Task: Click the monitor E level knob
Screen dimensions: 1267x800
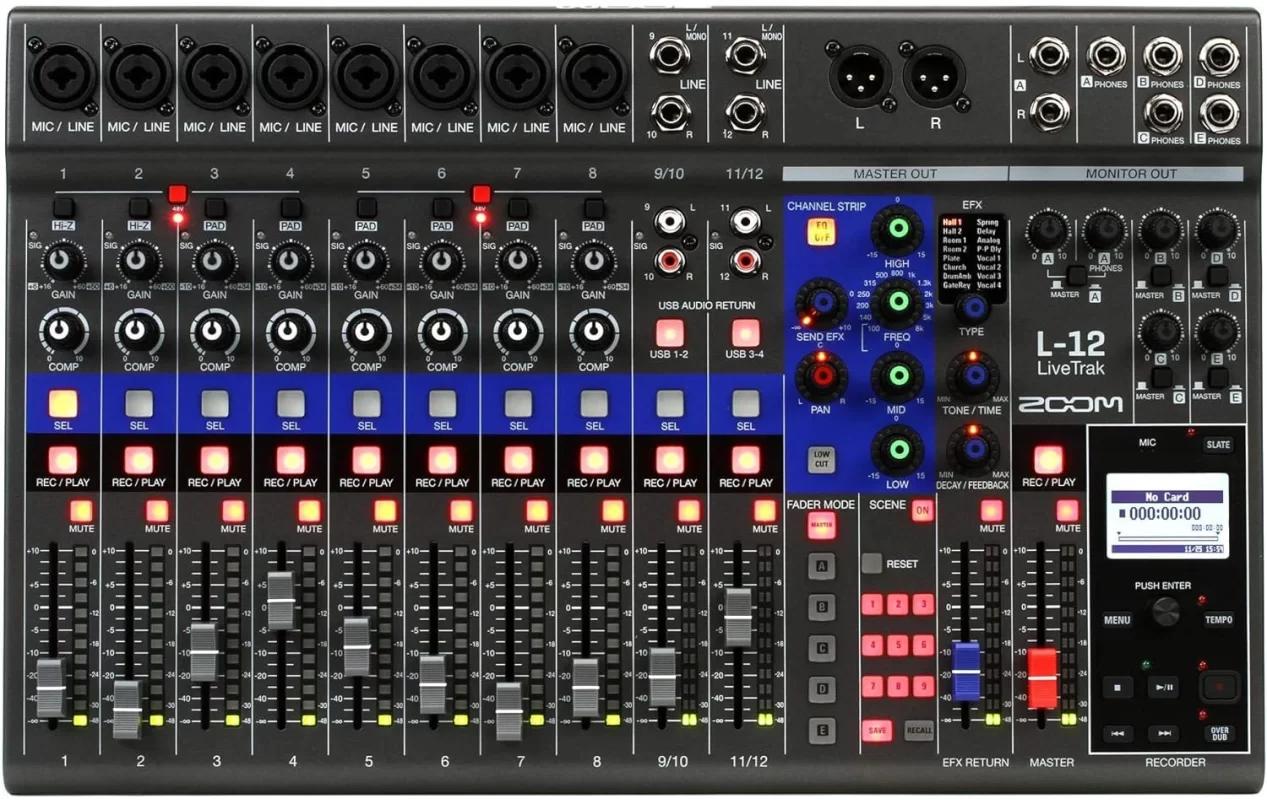Action: coord(1219,331)
